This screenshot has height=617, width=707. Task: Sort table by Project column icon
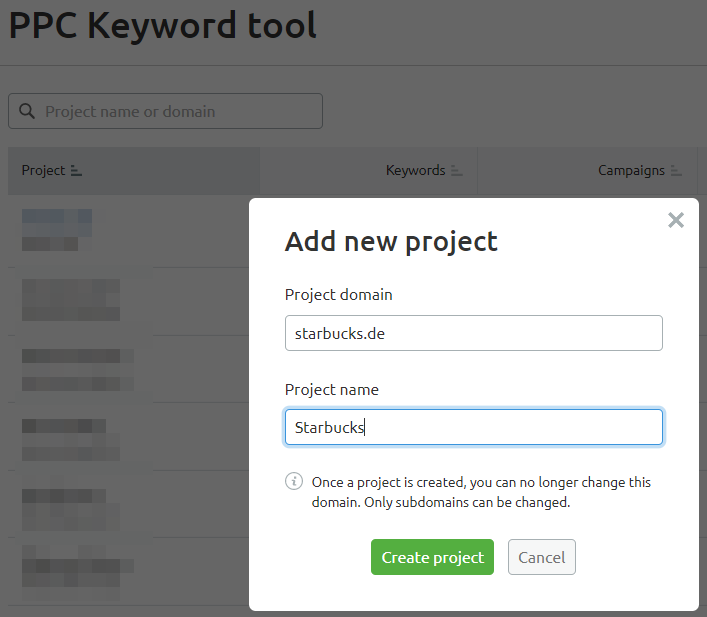[76, 171]
